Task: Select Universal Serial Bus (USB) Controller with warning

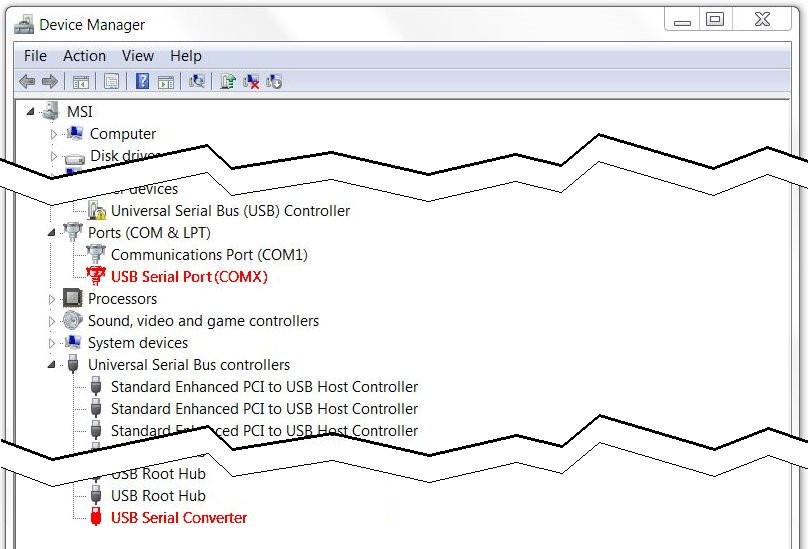Action: coord(230,211)
